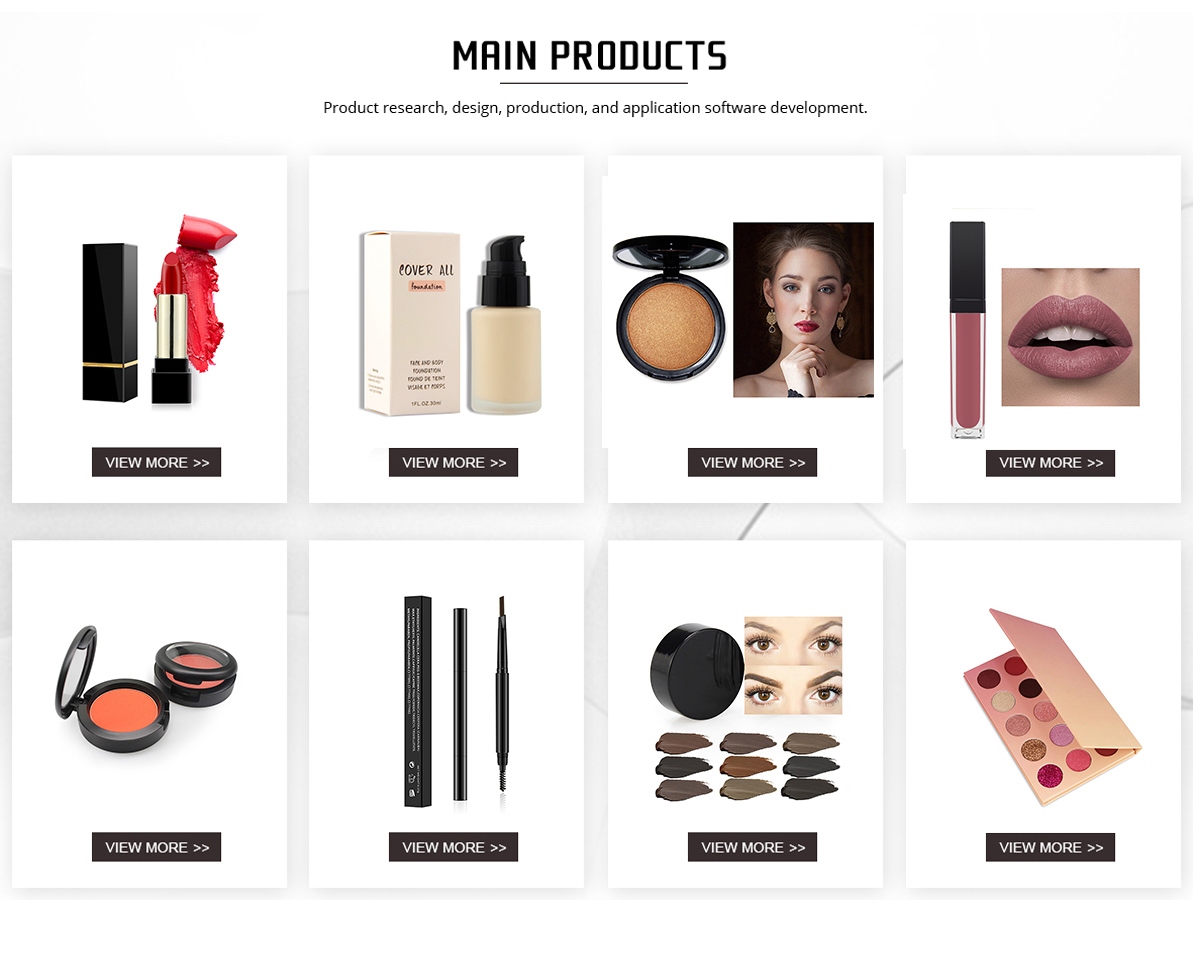The image size is (1200, 954).
Task: Select the bronze highlighter compact image
Action: point(670,310)
